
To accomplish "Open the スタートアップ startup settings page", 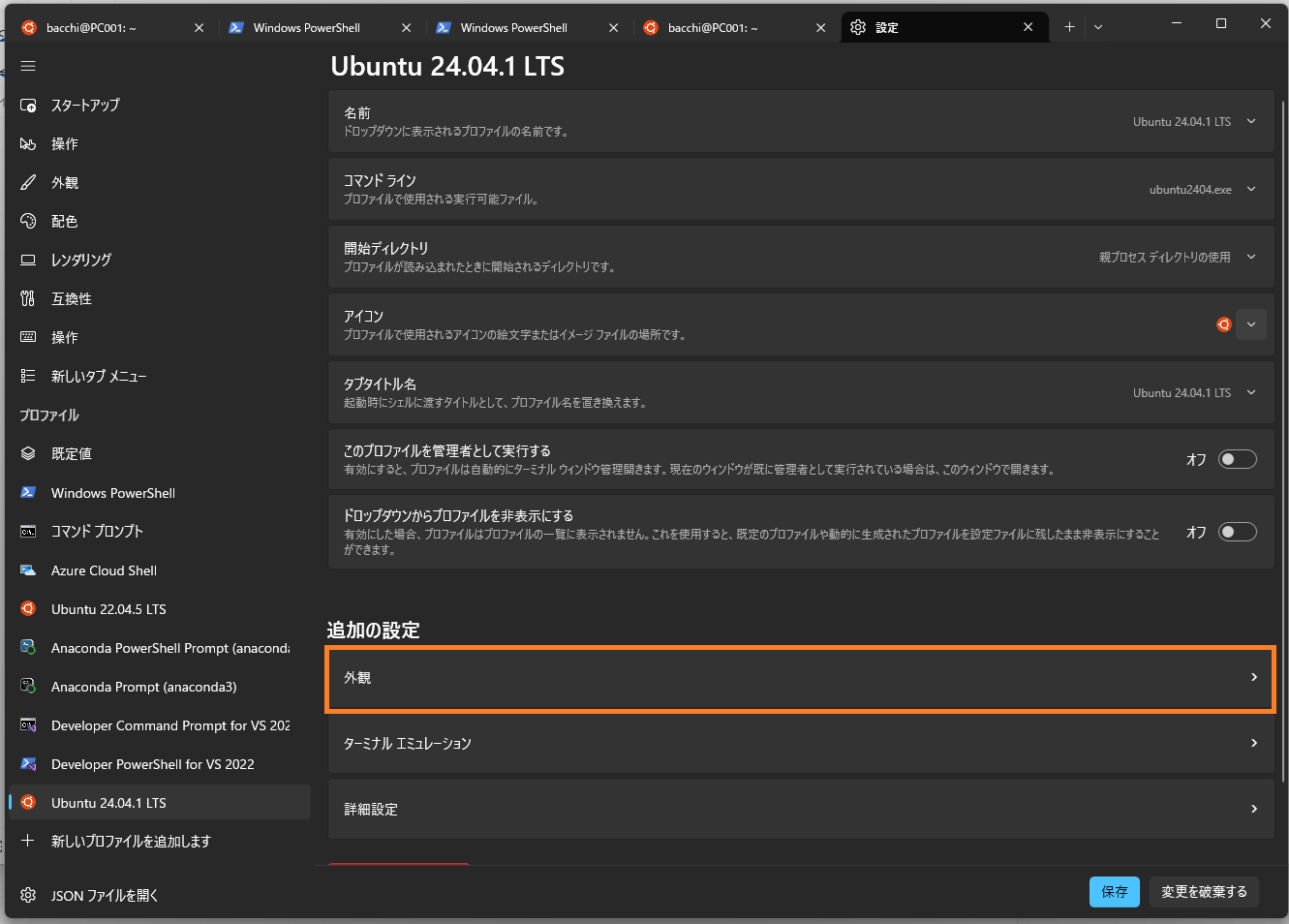I will click(x=85, y=105).
